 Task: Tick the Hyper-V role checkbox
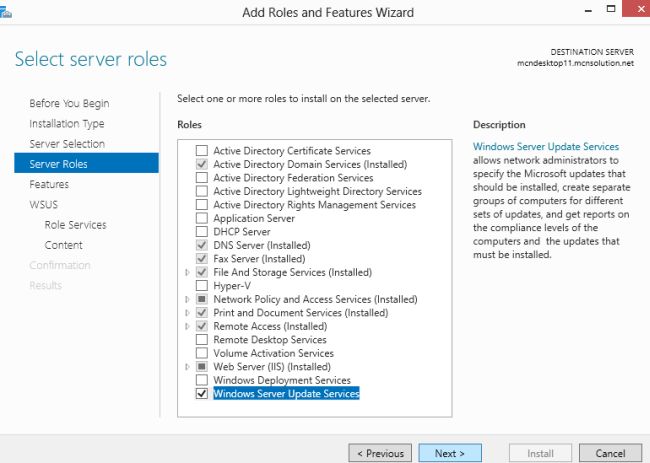202,286
